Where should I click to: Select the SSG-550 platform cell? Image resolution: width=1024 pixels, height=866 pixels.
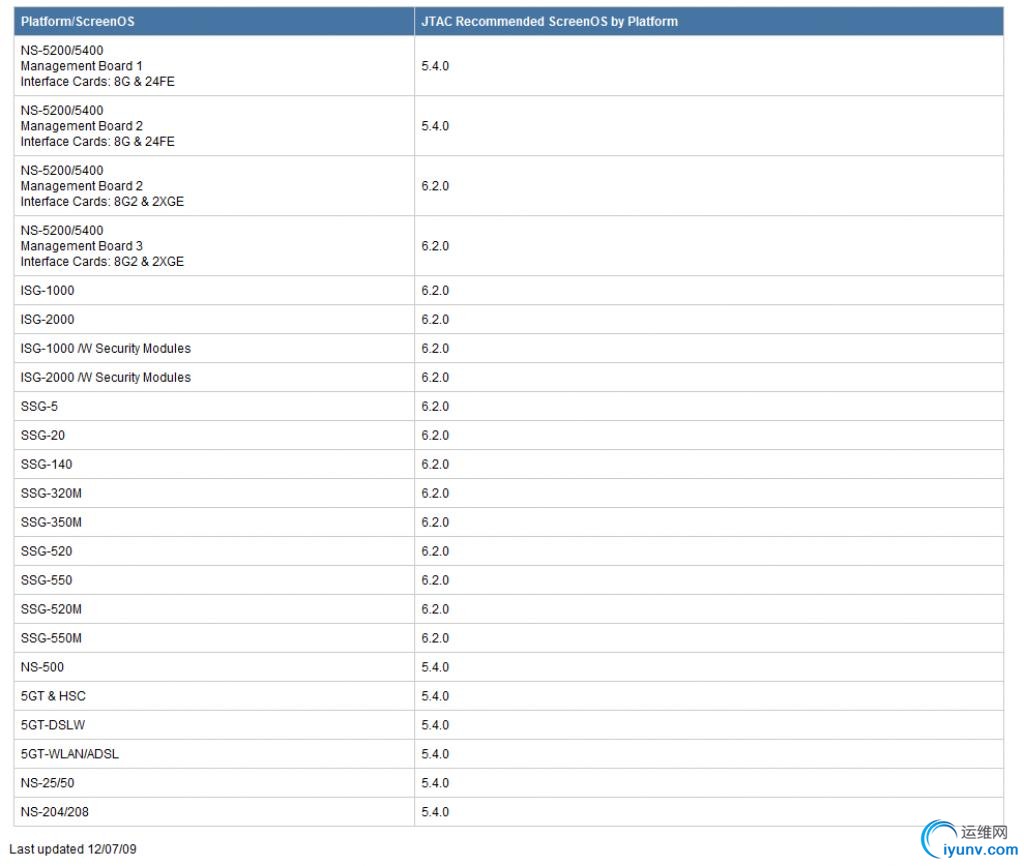tap(214, 580)
